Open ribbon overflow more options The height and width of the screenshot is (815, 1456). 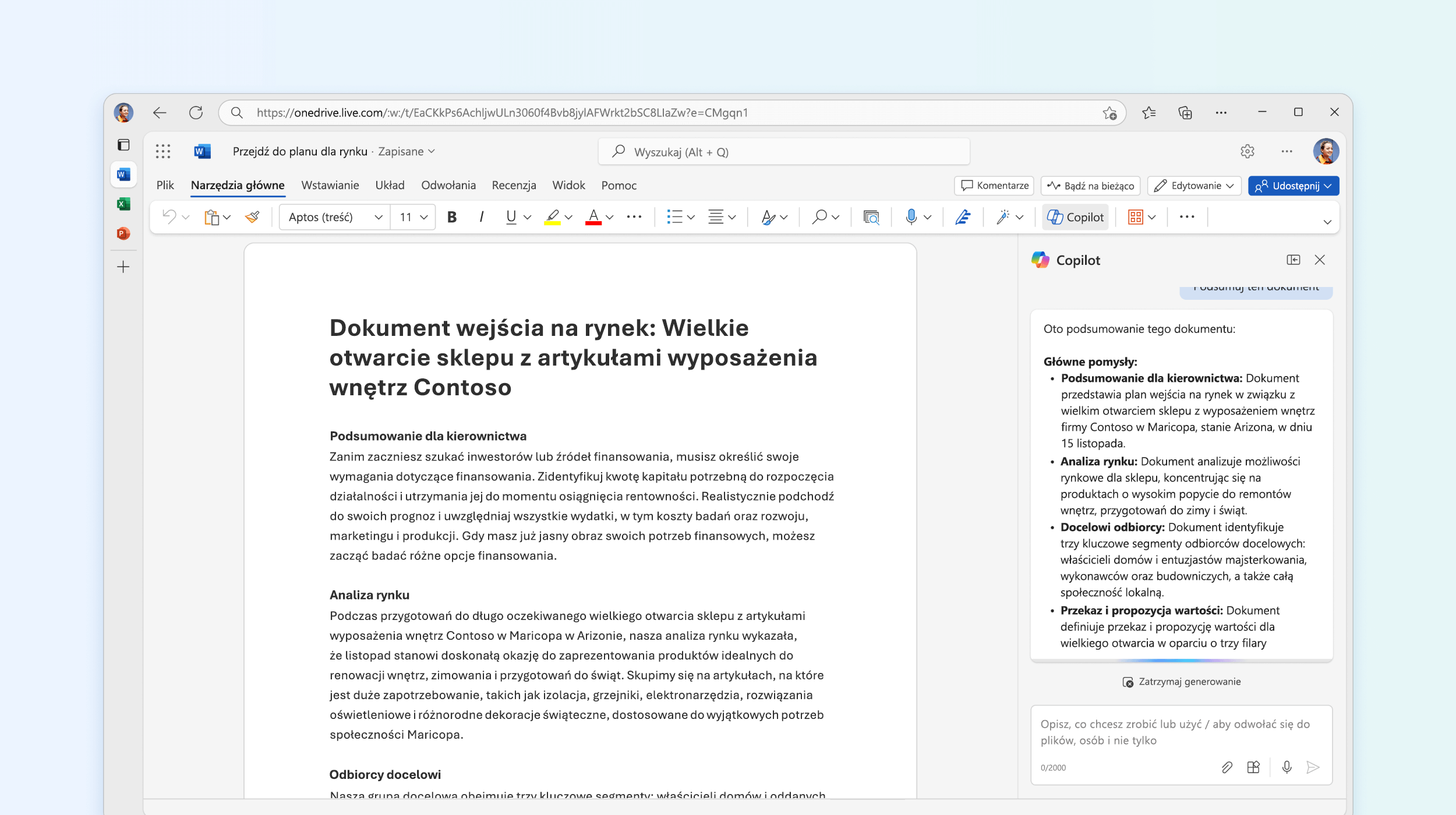coord(1187,217)
